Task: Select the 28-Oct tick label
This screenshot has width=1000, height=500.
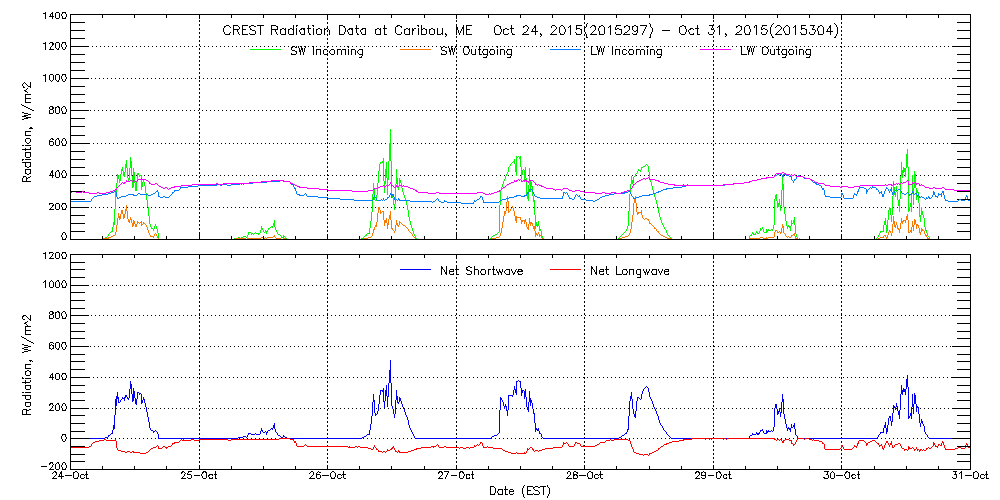Action: click(x=585, y=477)
